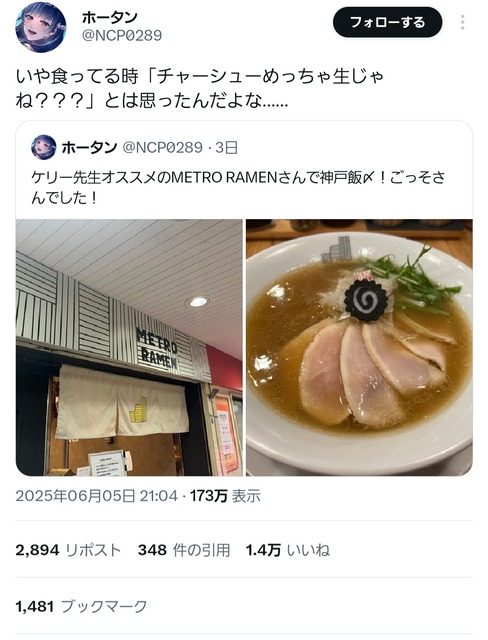Click the 2025年06月05日 21:04 timestamp

[x=96, y=496]
